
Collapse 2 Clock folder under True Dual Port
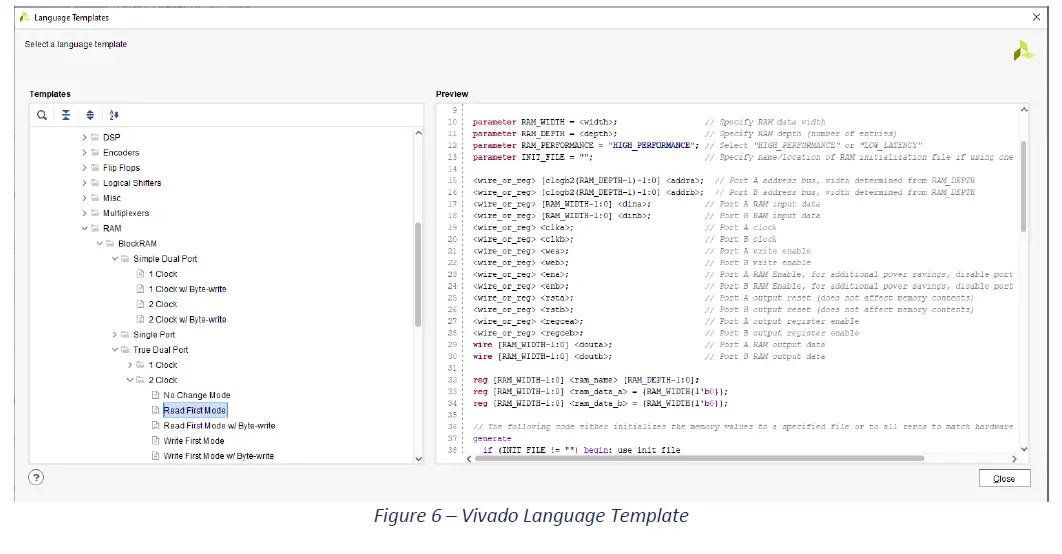tap(130, 380)
